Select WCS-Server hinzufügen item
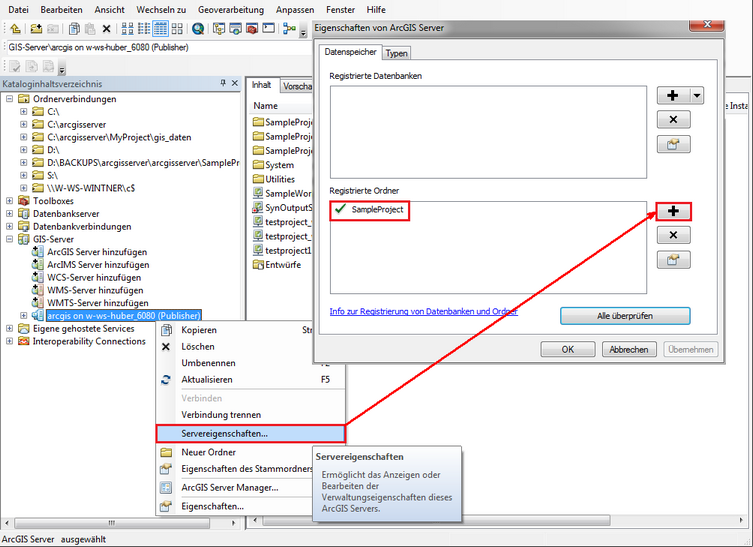The image size is (753, 547). coord(94,277)
